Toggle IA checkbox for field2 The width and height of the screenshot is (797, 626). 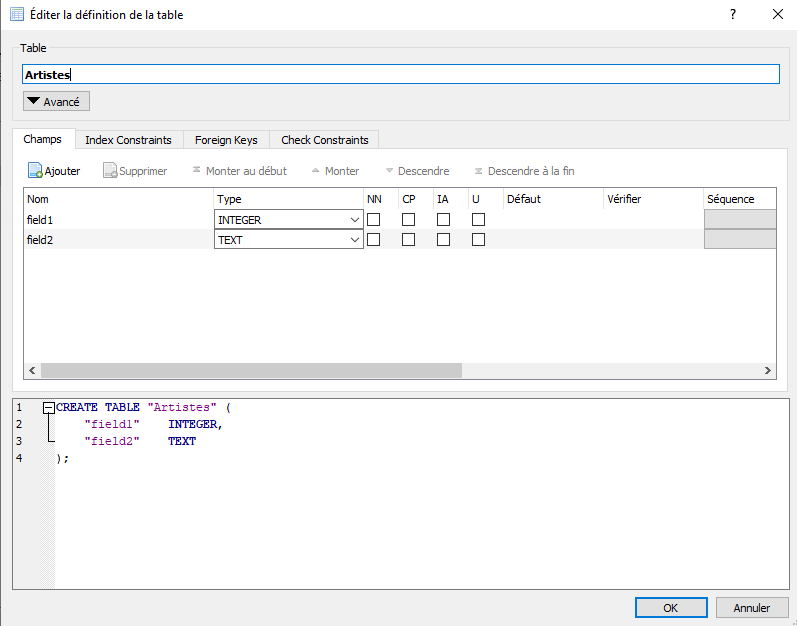pos(443,239)
